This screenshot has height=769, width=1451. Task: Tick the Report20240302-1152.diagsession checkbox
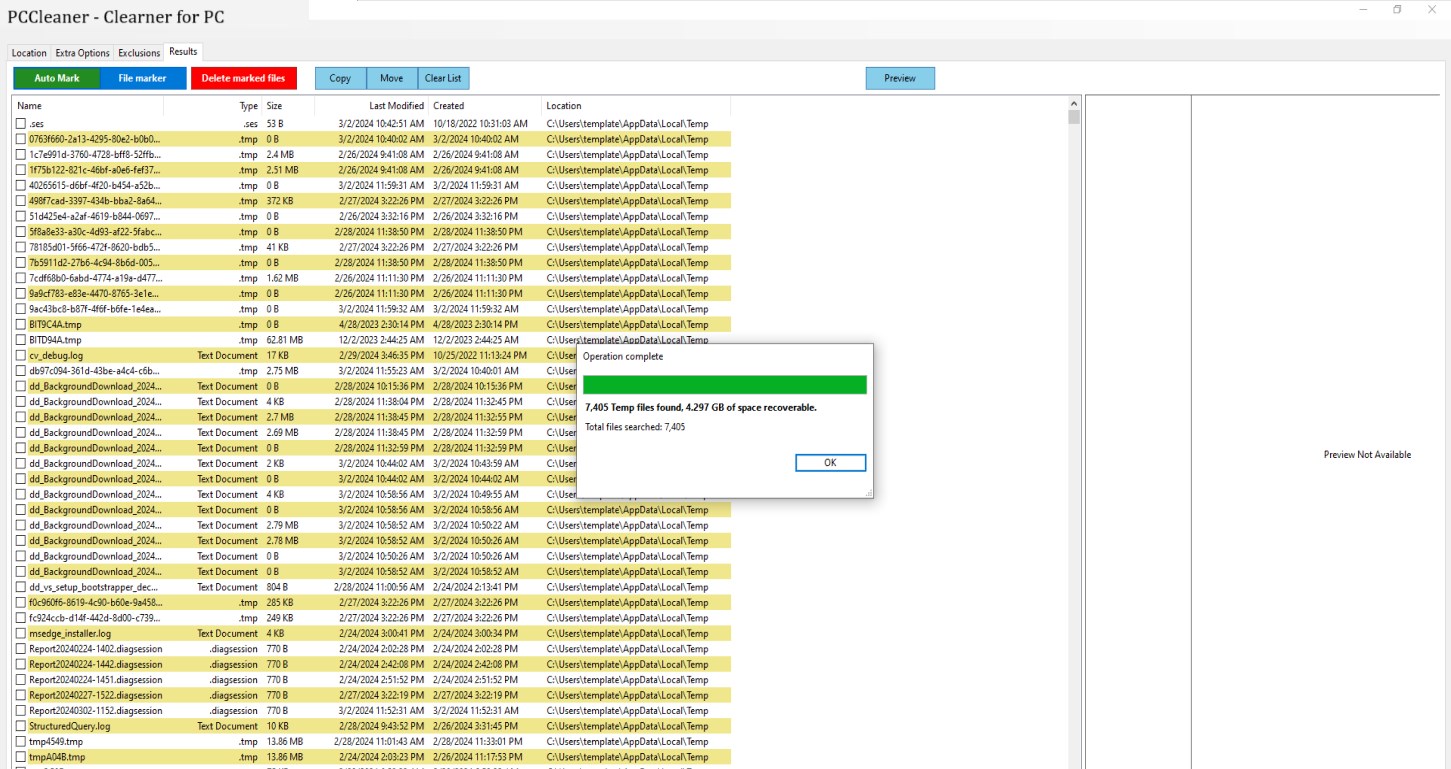click(x=20, y=711)
